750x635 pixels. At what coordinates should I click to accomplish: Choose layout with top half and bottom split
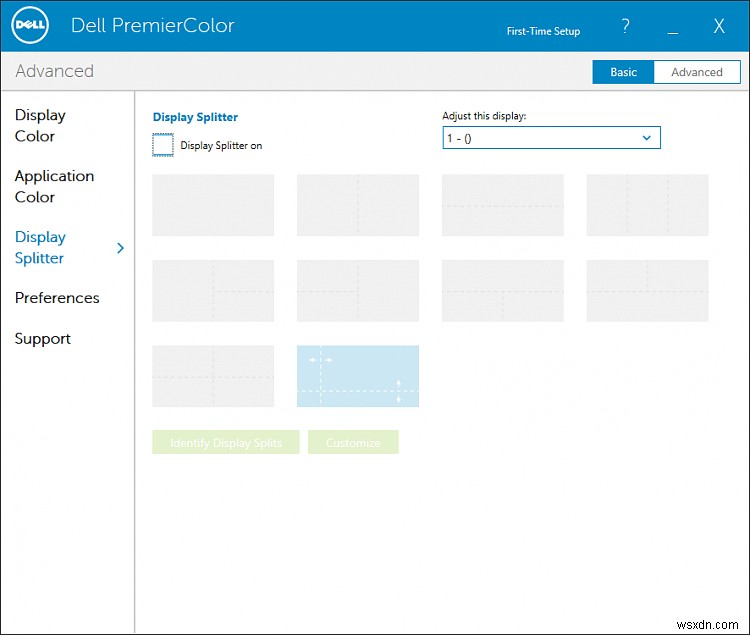click(x=503, y=291)
